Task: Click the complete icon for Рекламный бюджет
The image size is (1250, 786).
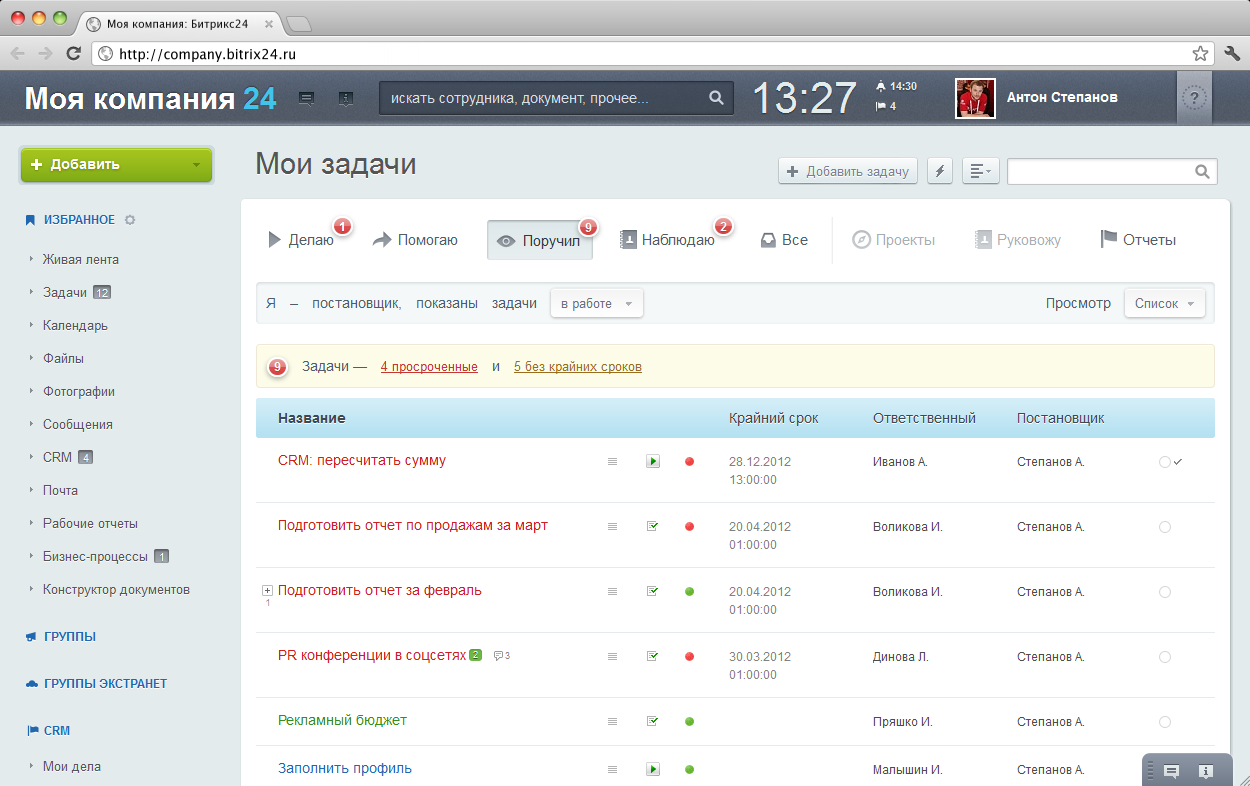Action: click(x=653, y=721)
